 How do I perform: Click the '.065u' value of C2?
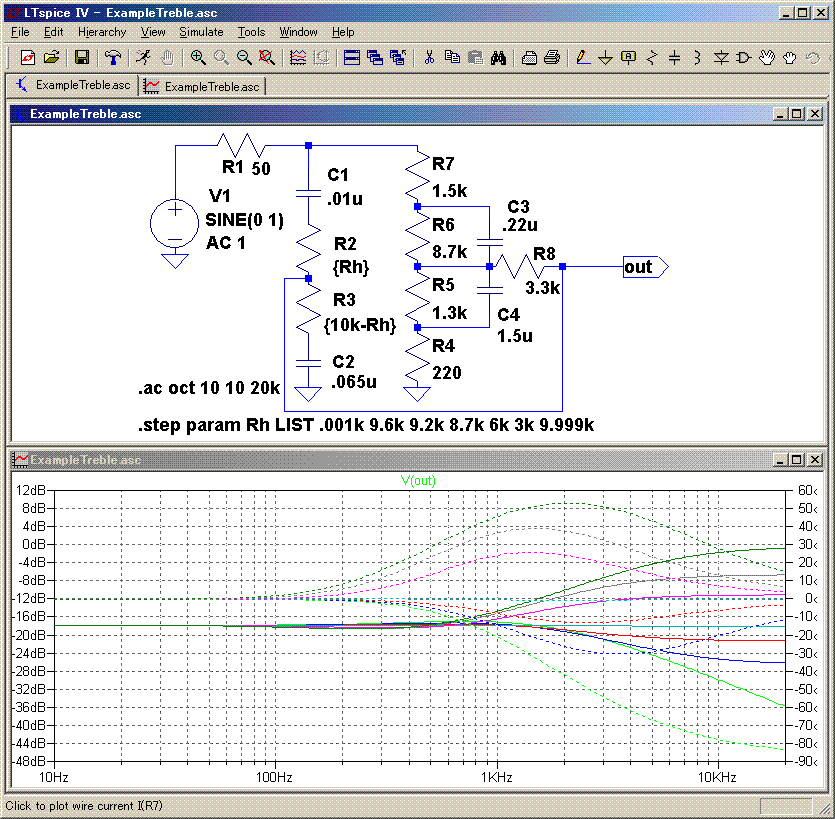(354, 382)
